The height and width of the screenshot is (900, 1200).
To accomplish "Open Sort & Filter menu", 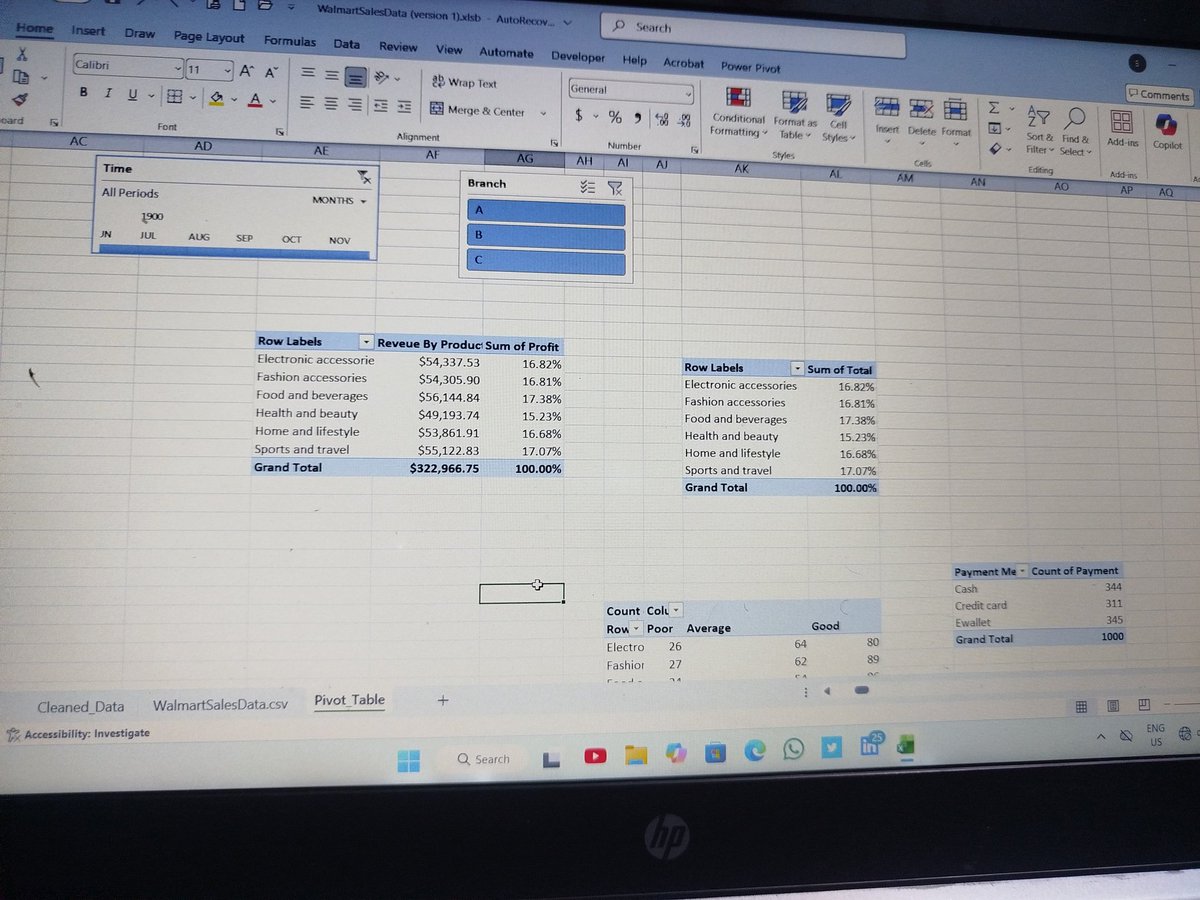I will click(1039, 129).
